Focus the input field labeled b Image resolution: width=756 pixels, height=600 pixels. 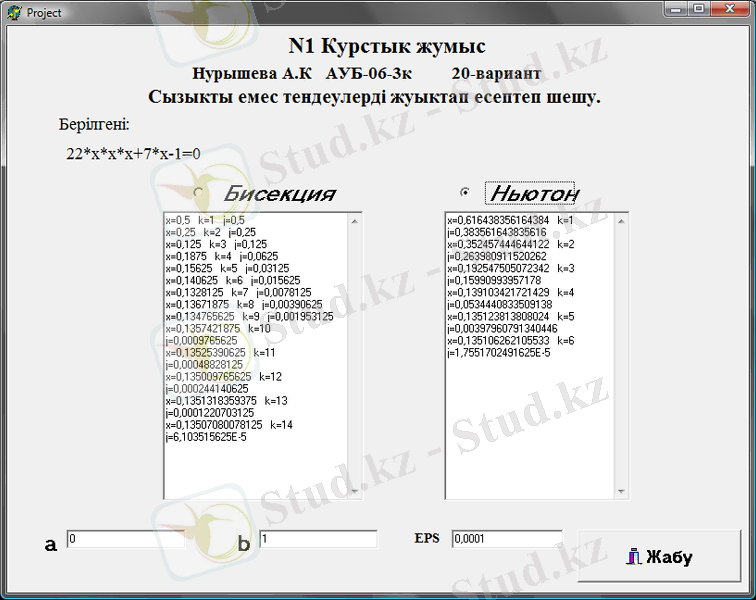coord(318,539)
